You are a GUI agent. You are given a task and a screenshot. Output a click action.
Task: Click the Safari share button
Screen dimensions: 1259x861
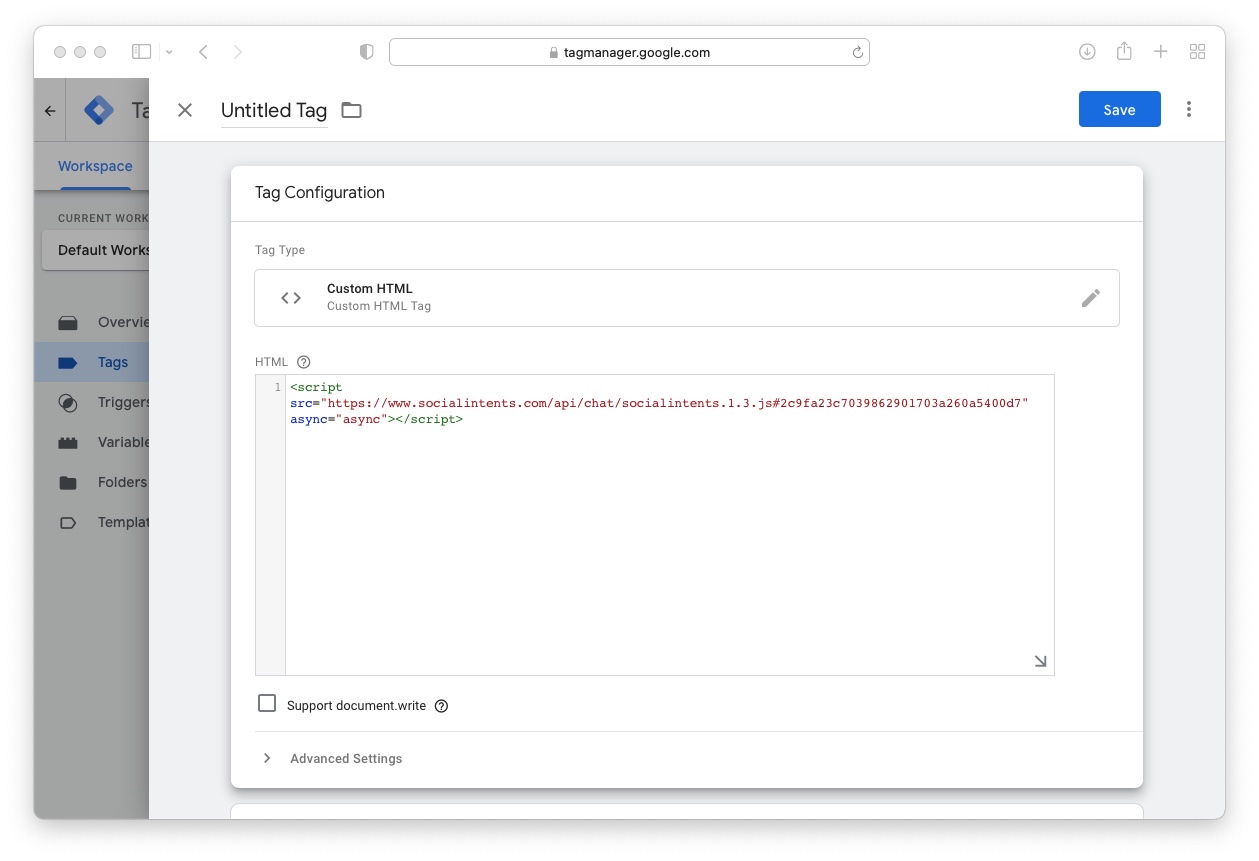tap(1124, 51)
